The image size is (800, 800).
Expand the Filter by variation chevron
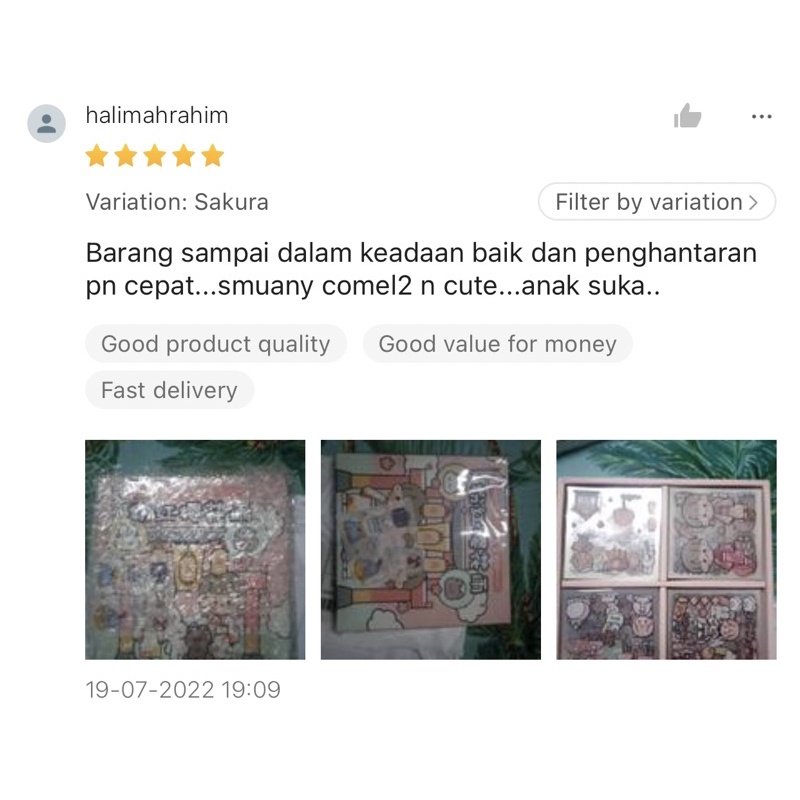point(753,203)
